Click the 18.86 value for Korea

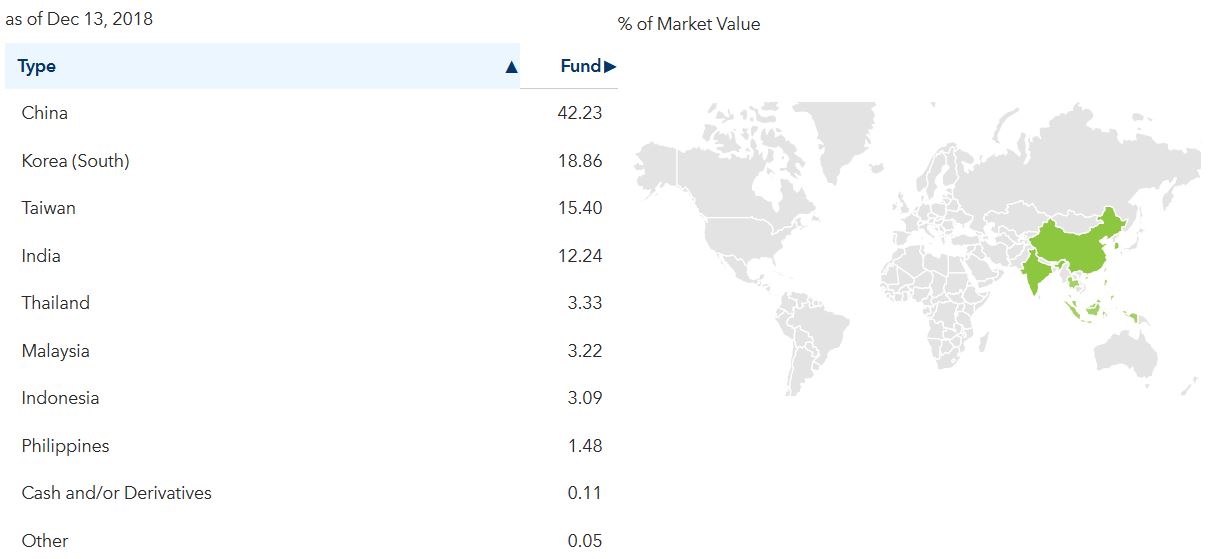click(580, 161)
